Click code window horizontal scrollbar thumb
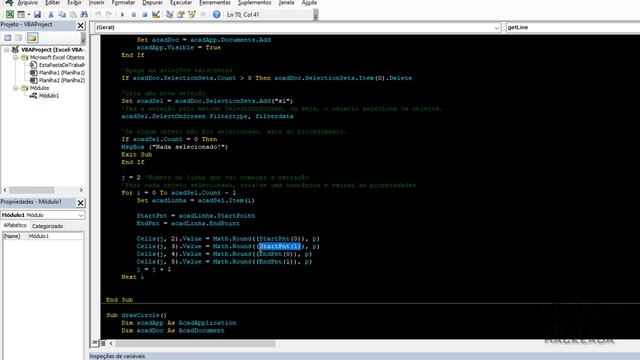The width and height of the screenshot is (640, 360). click(x=195, y=344)
